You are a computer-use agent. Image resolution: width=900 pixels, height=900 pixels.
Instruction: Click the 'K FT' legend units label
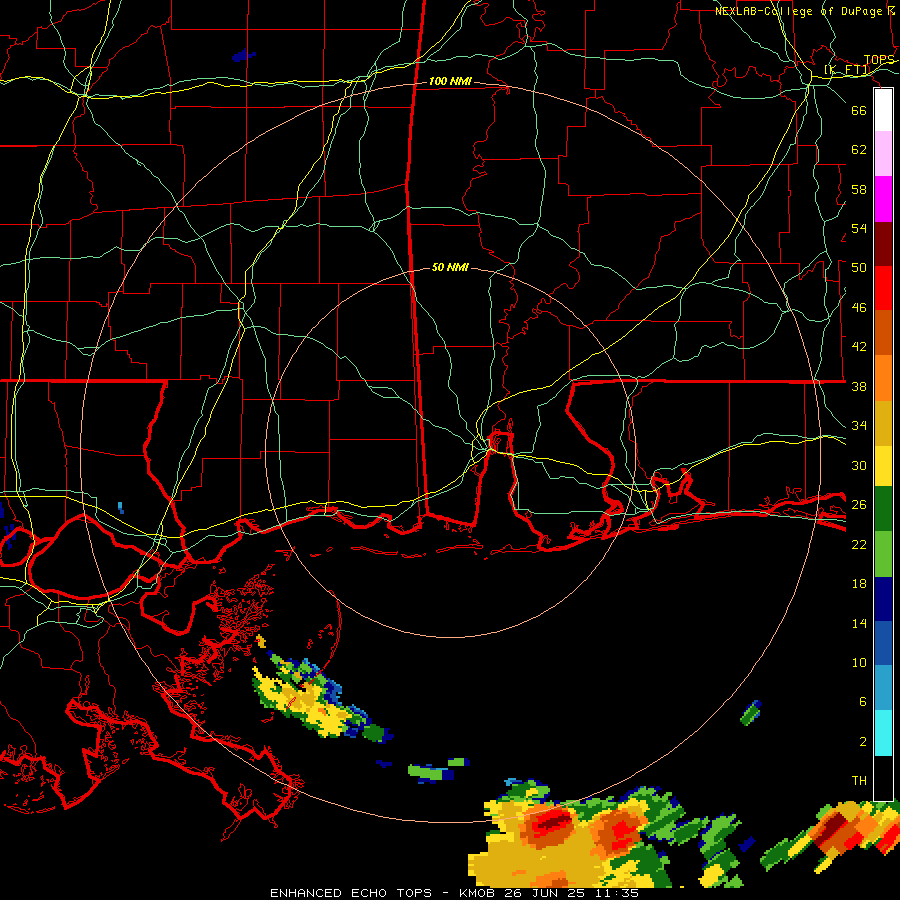click(847, 70)
